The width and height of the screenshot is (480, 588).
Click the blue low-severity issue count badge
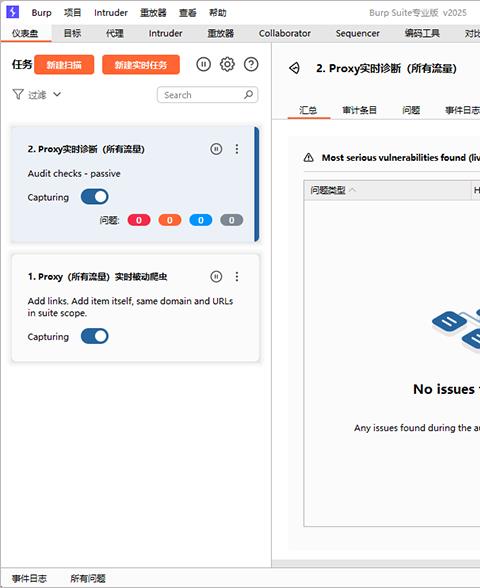click(x=201, y=220)
